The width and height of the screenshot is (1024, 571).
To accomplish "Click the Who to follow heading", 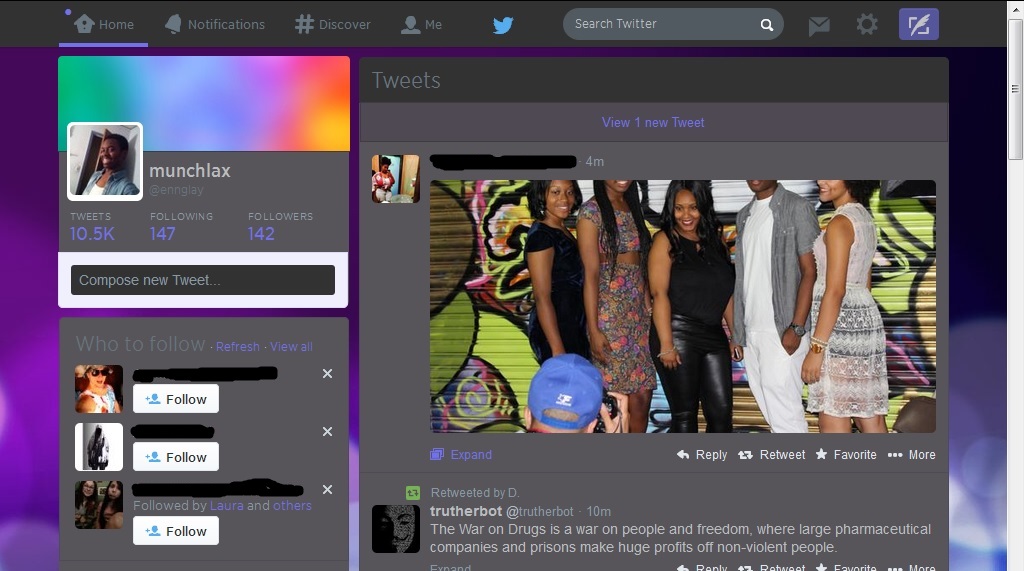I will click(x=140, y=344).
